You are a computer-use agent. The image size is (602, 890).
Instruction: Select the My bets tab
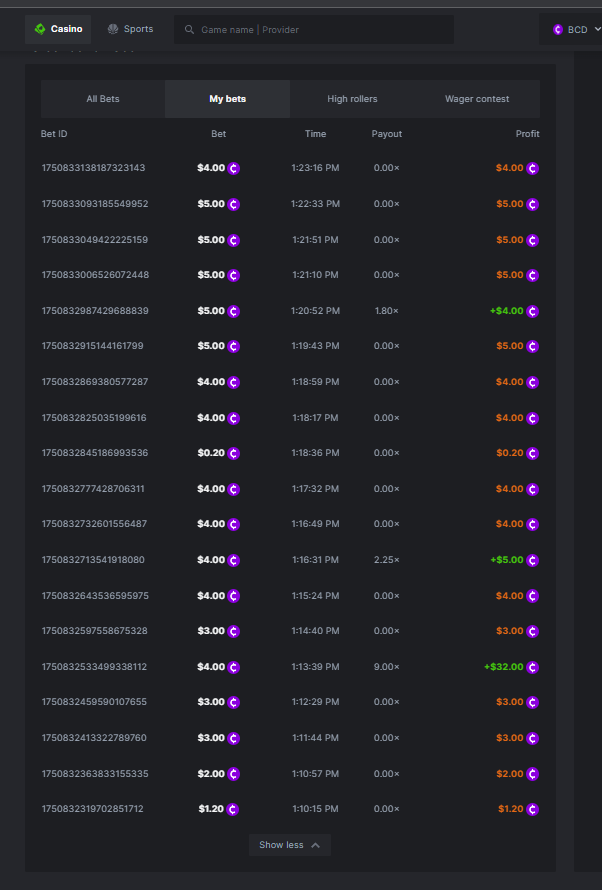pos(227,99)
